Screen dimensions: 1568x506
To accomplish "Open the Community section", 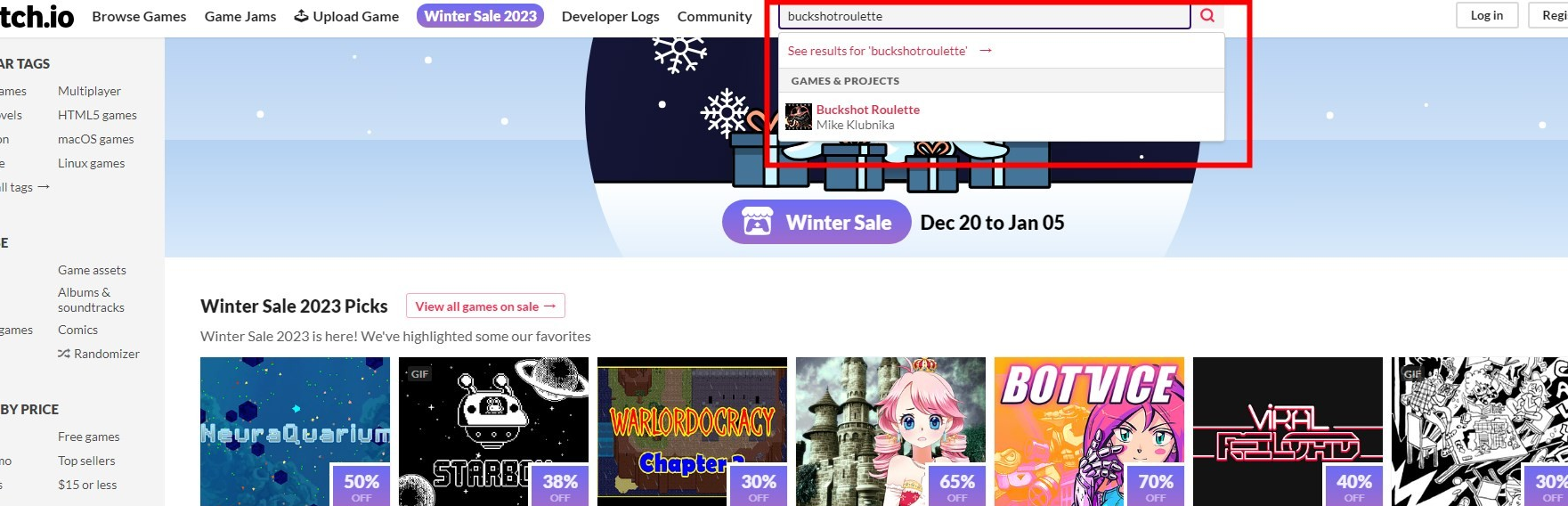I will tap(714, 16).
